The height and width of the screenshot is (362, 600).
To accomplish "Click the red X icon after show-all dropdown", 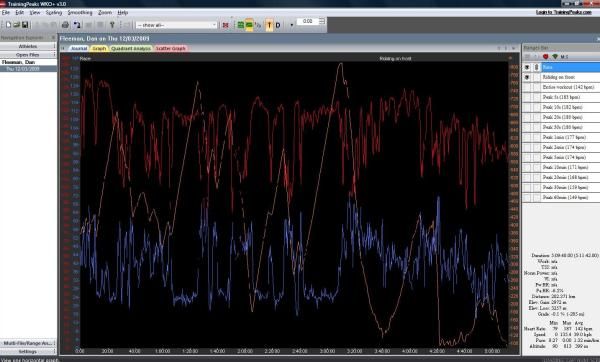I will coord(225,25).
